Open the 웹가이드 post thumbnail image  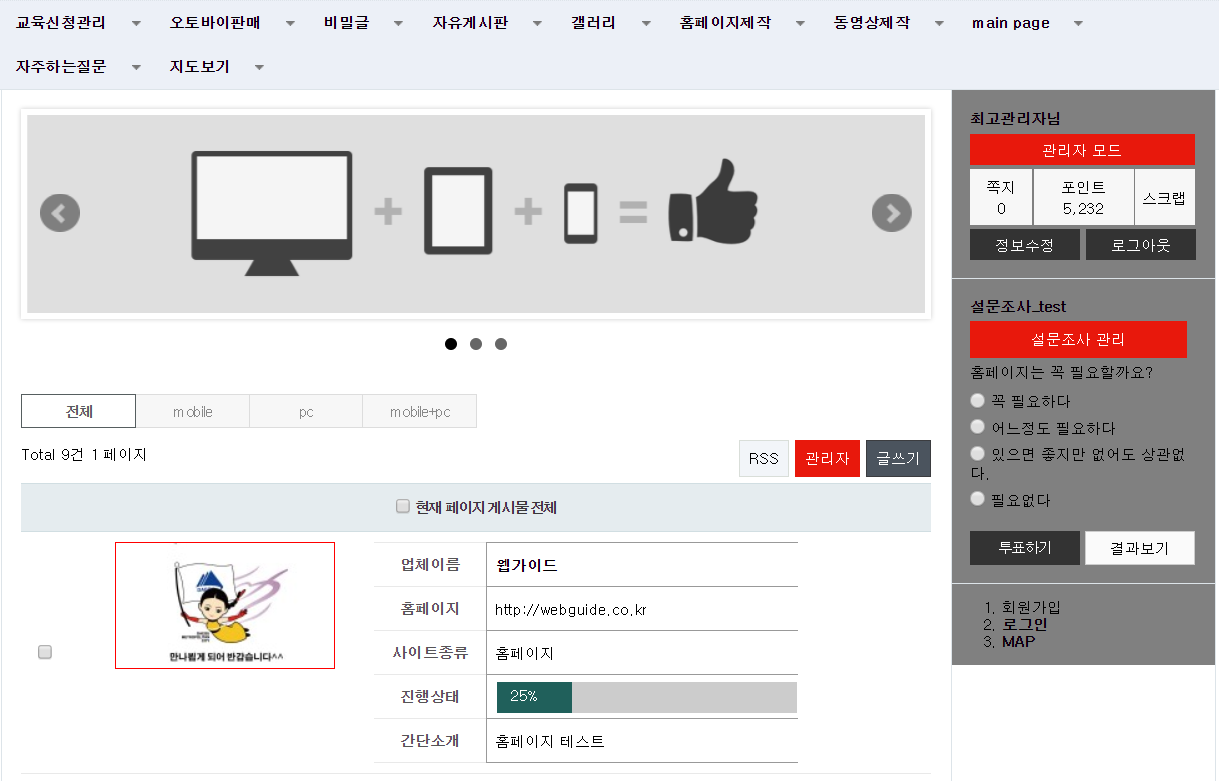pyautogui.click(x=225, y=605)
